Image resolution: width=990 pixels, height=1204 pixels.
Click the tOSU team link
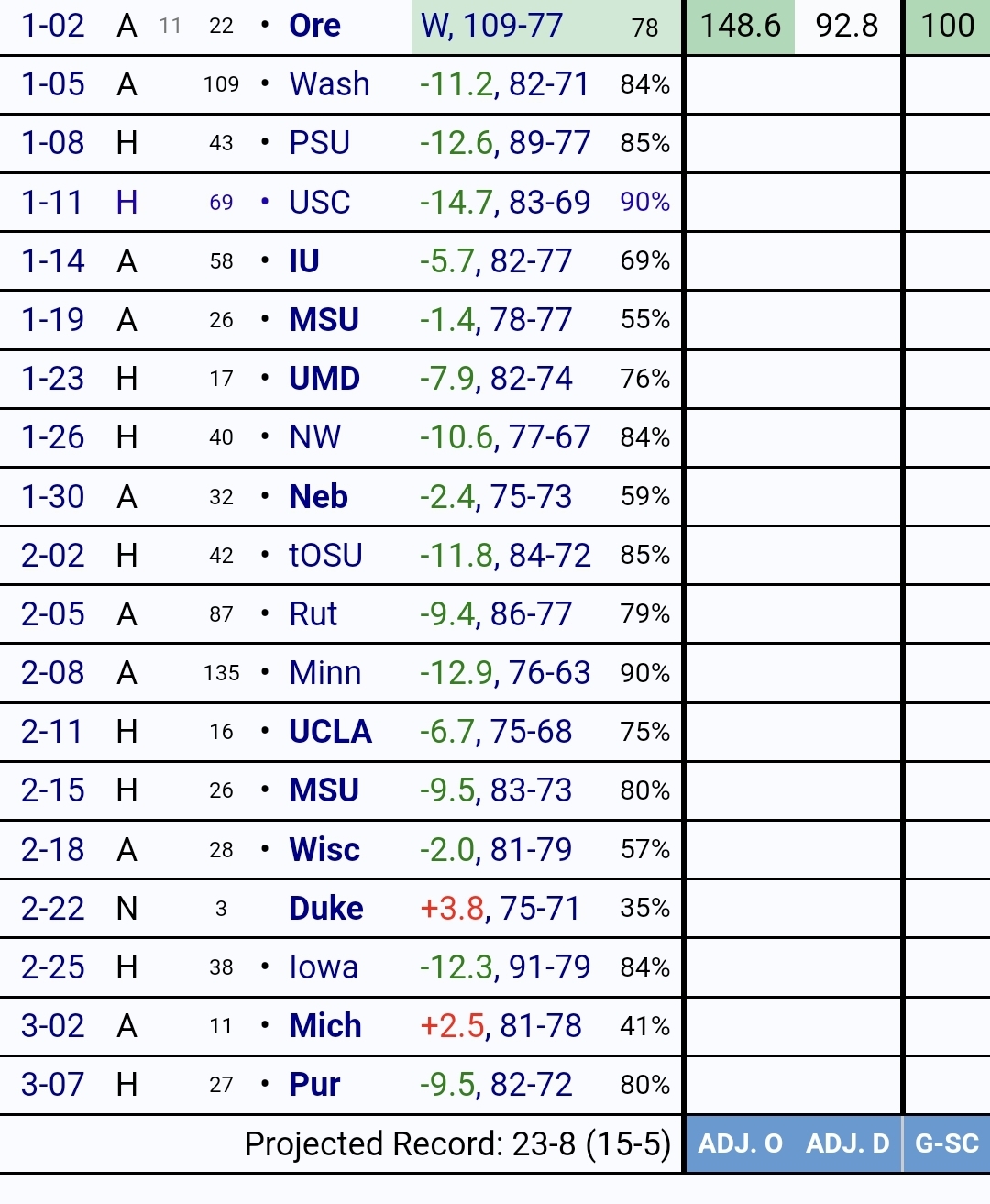(325, 556)
